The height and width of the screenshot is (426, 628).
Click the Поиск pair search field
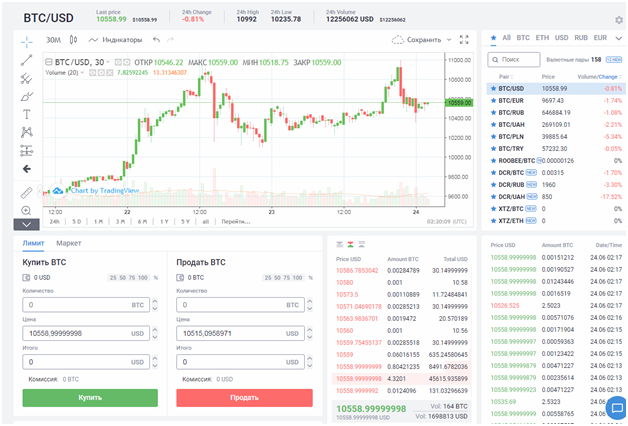tap(514, 59)
